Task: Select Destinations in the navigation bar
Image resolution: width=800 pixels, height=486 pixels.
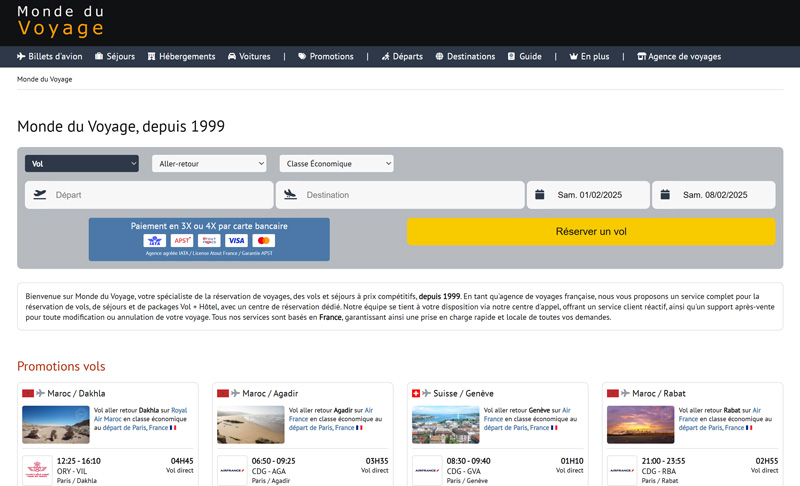Action: point(465,57)
